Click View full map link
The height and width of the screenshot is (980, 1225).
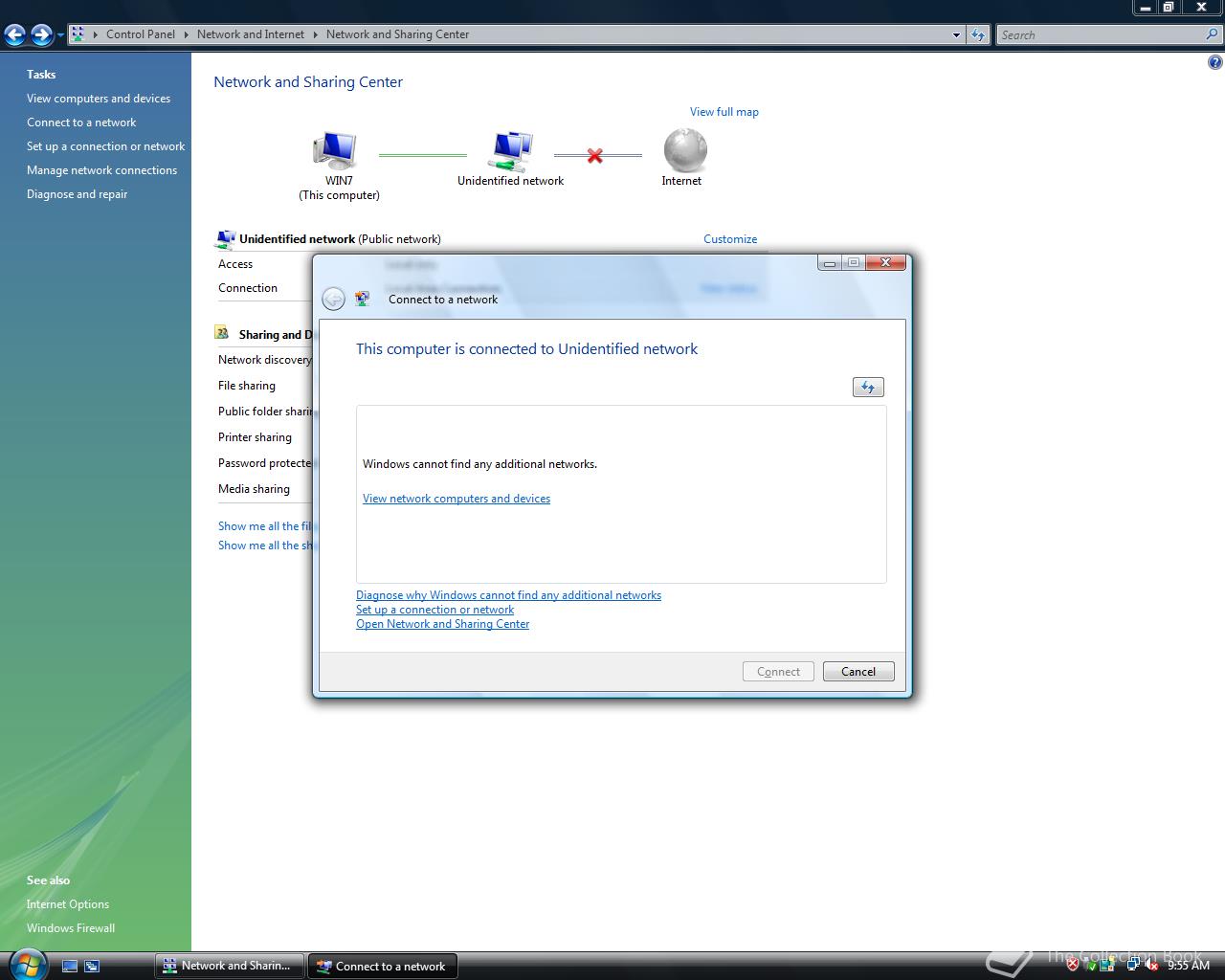click(724, 112)
